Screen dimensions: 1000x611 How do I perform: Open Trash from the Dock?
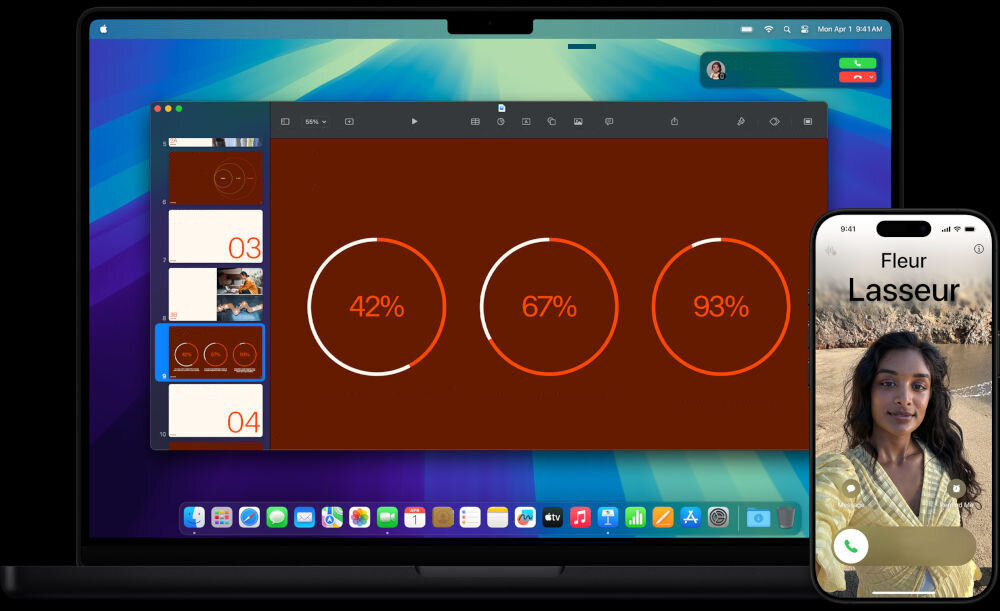[786, 517]
